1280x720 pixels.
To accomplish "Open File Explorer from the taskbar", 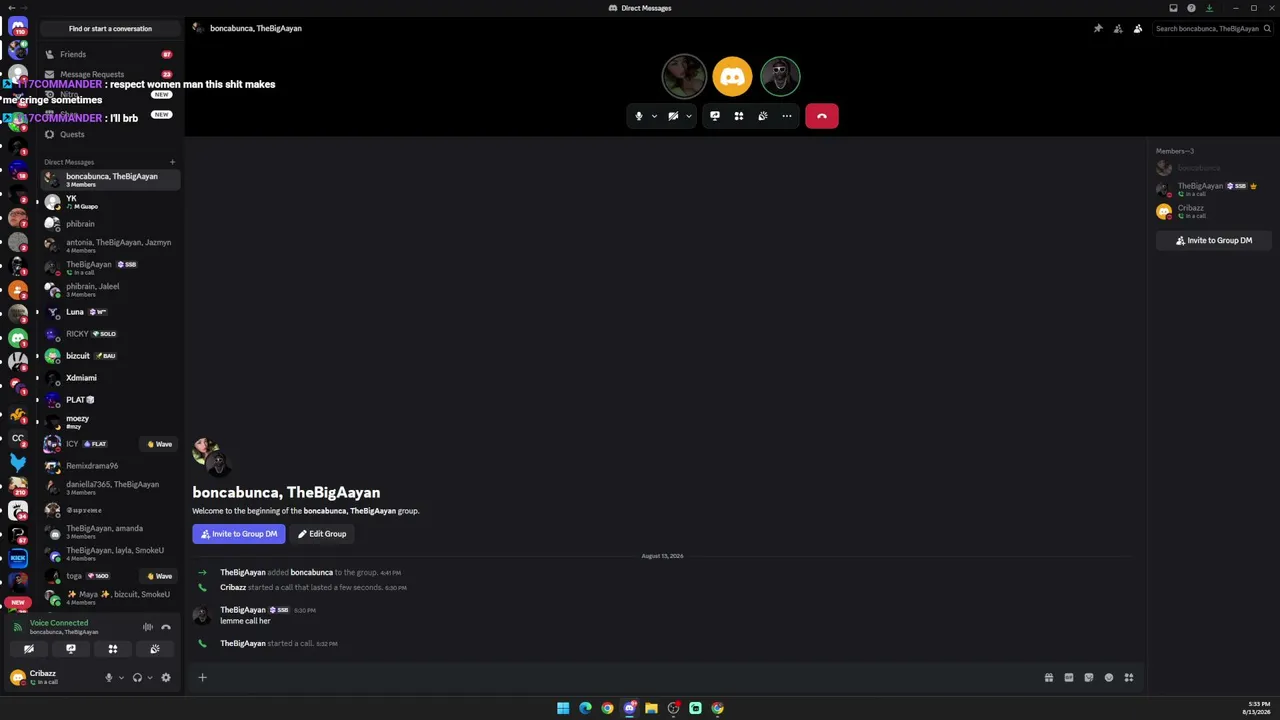I will (651, 708).
